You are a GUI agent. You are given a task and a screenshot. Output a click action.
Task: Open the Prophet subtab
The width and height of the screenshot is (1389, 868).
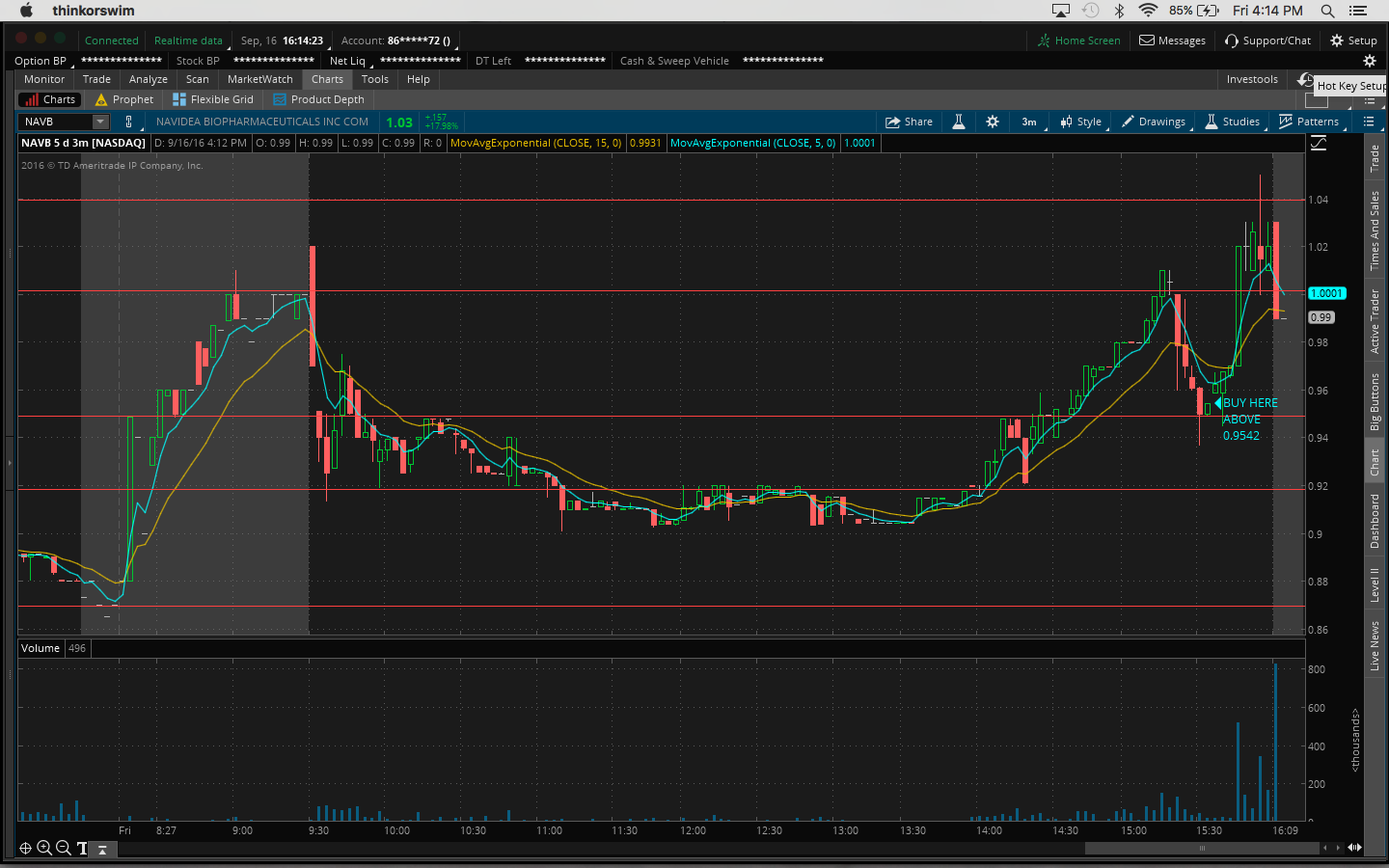point(124,99)
